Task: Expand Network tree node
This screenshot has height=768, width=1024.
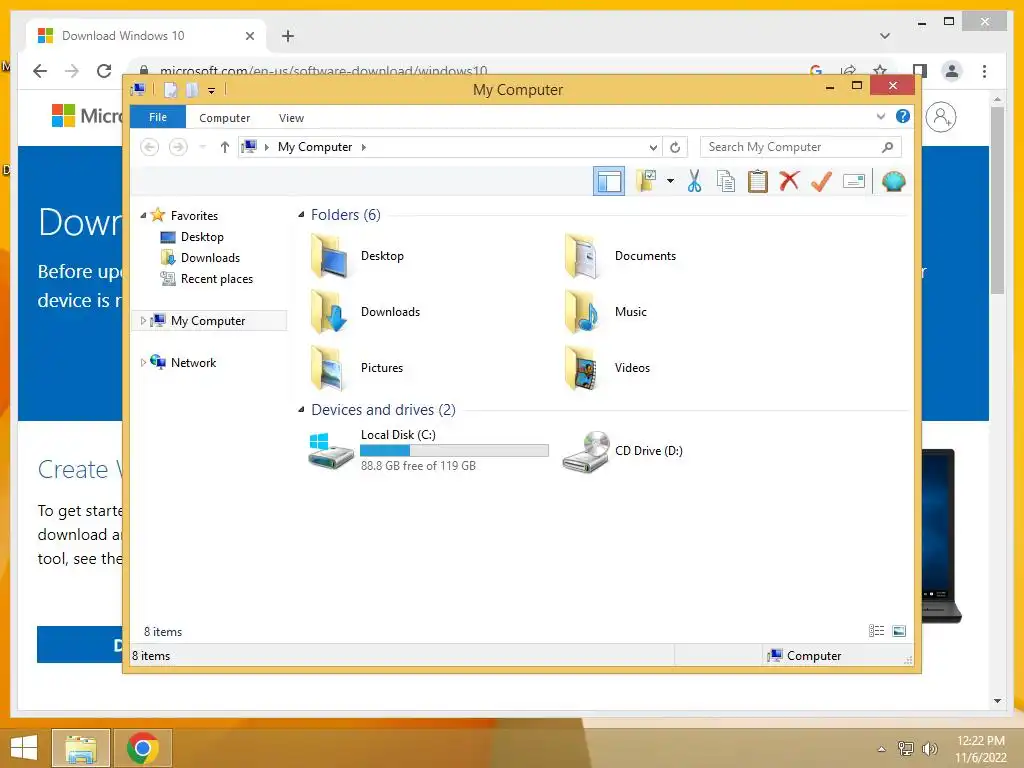Action: (x=143, y=362)
